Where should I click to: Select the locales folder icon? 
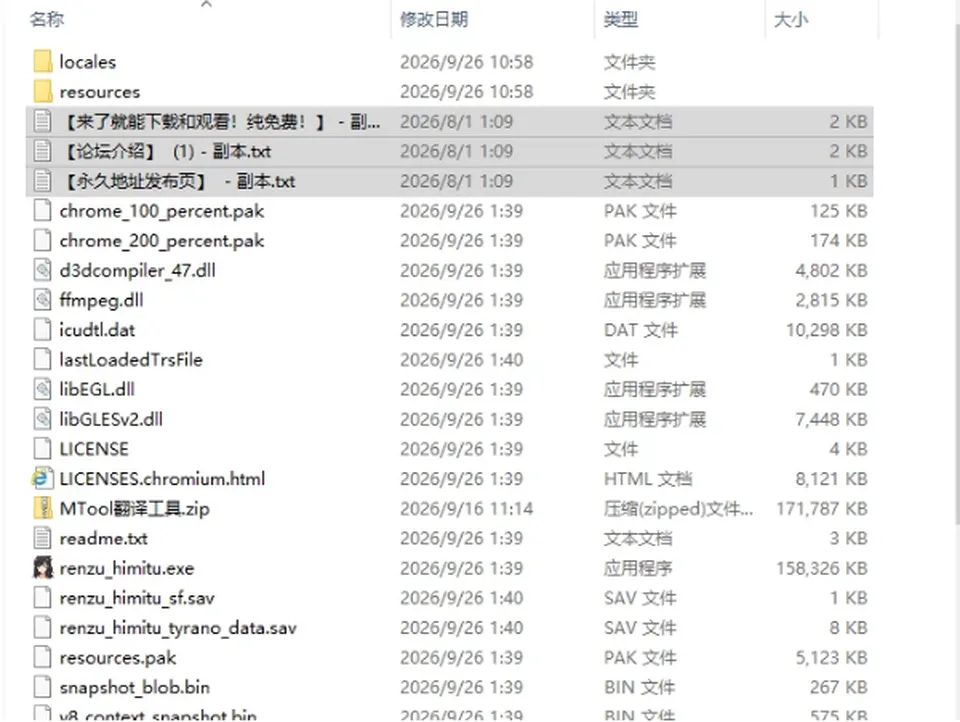(x=42, y=62)
